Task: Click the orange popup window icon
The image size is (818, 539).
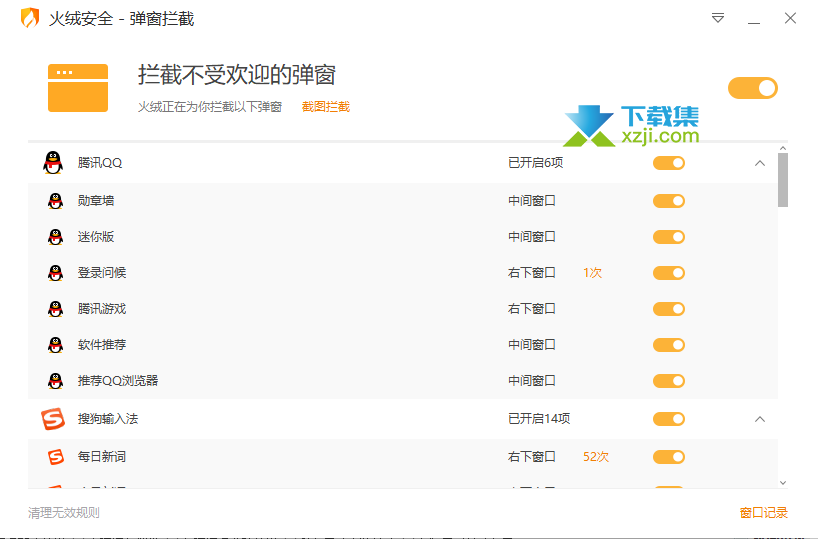Action: coord(78,88)
